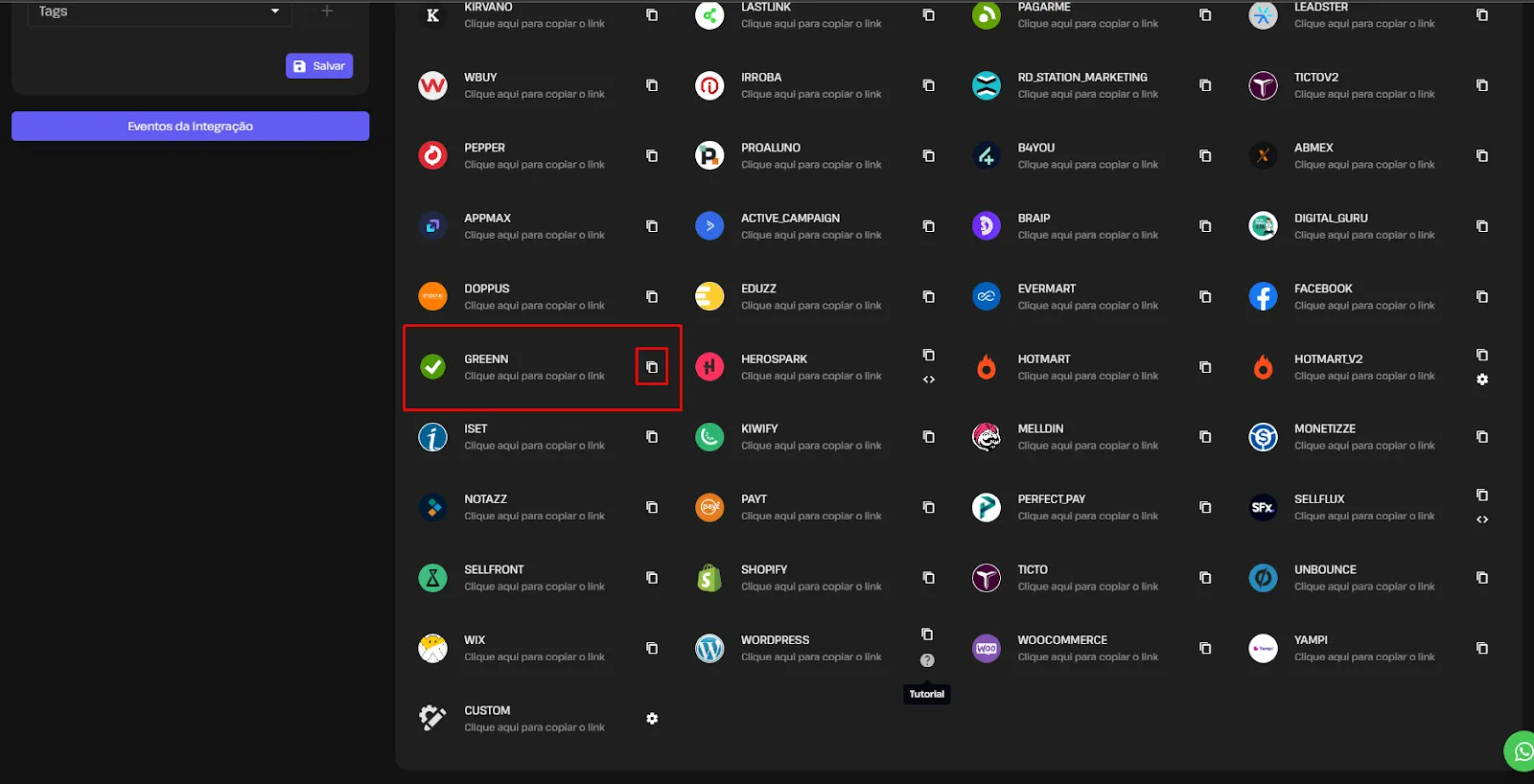Copy the WORDPRESS link icon
This screenshot has height=784, width=1534.
click(x=927, y=634)
